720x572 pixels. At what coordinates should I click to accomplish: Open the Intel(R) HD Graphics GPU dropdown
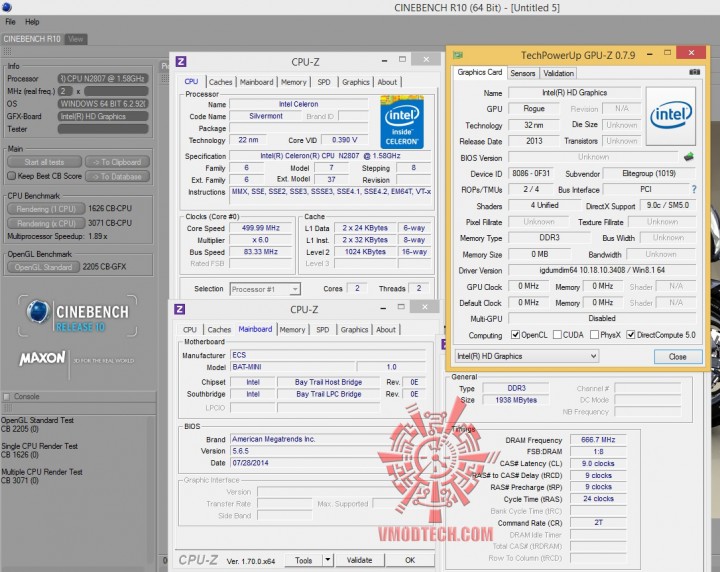point(527,356)
